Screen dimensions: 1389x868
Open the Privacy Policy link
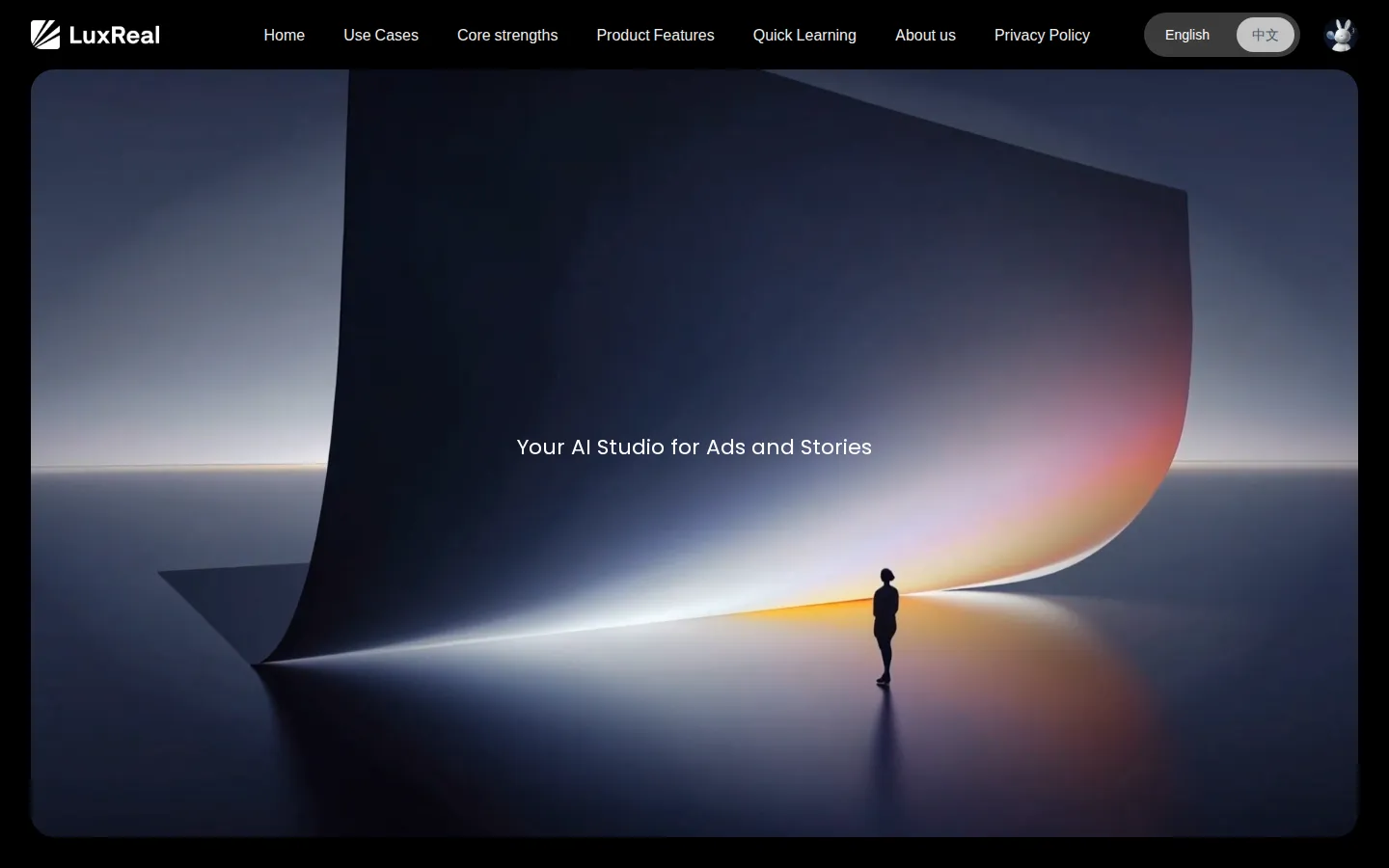1042,35
